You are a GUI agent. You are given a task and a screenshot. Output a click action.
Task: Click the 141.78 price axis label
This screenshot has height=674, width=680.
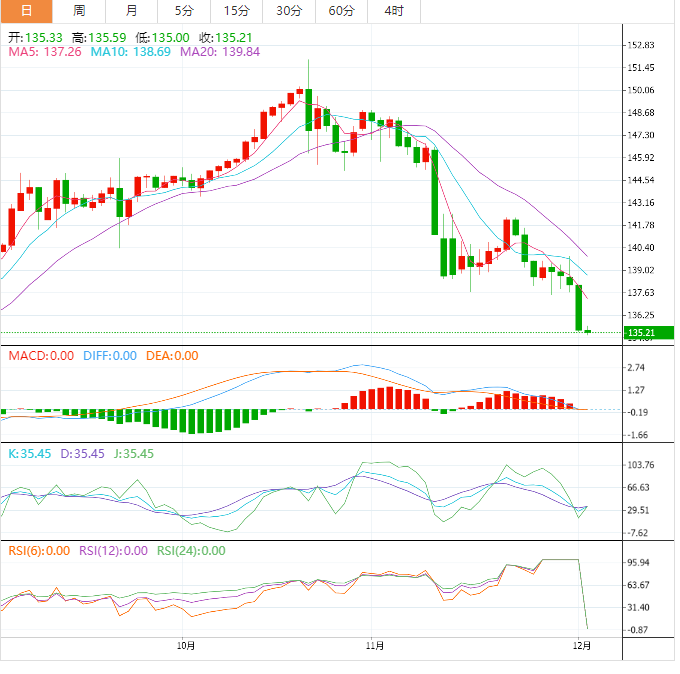[x=641, y=225]
